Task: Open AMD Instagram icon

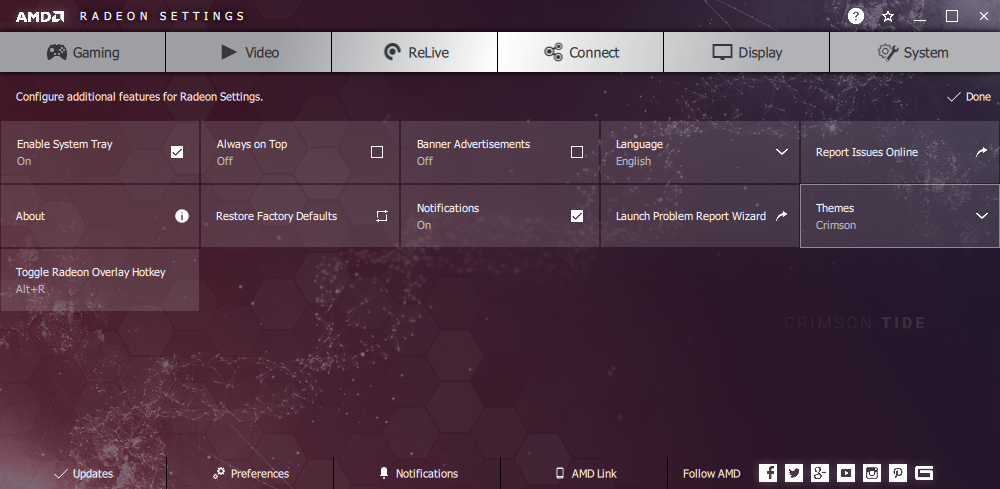Action: (872, 473)
